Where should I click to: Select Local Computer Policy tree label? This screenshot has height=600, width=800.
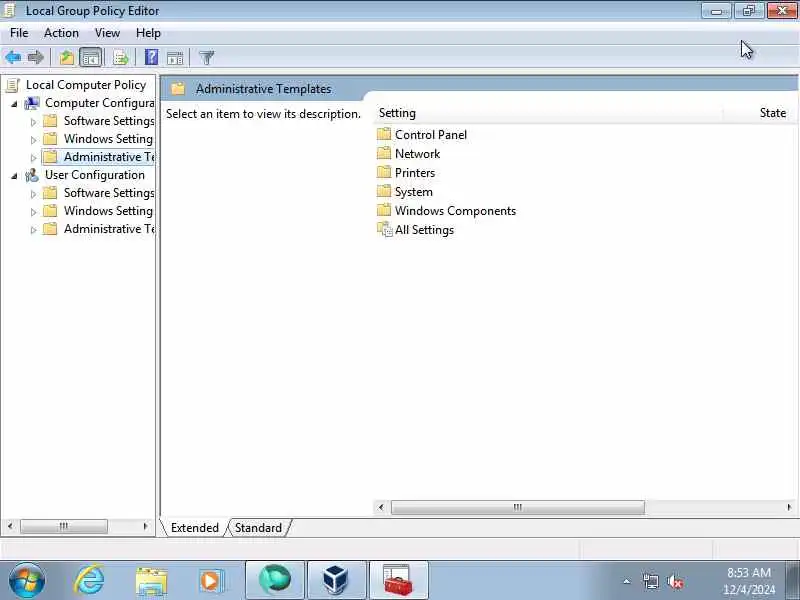(x=86, y=85)
